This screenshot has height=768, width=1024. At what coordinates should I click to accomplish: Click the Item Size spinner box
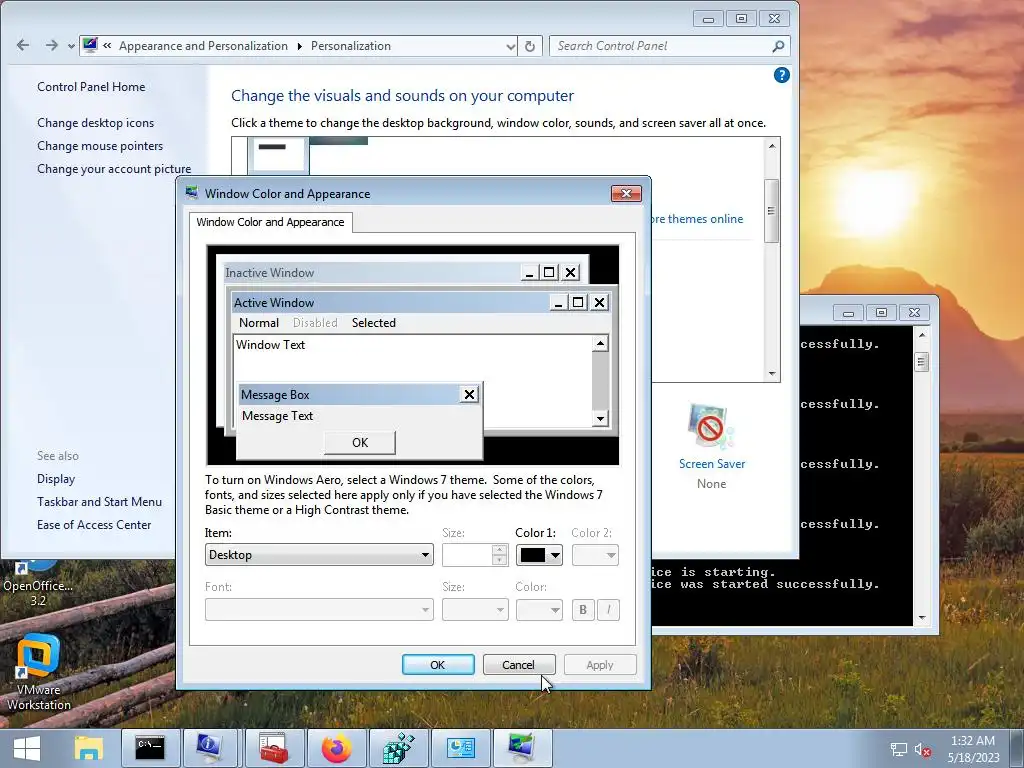pyautogui.click(x=475, y=554)
